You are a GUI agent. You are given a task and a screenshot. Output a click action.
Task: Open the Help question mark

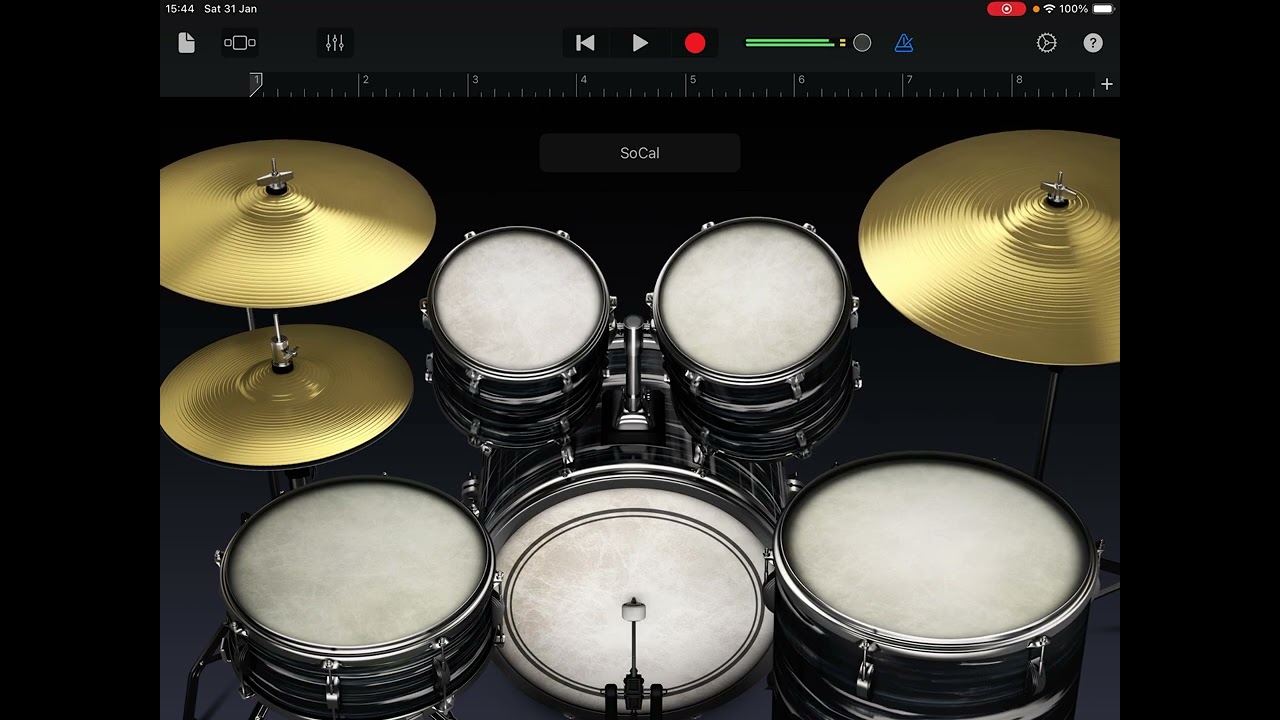coord(1093,43)
